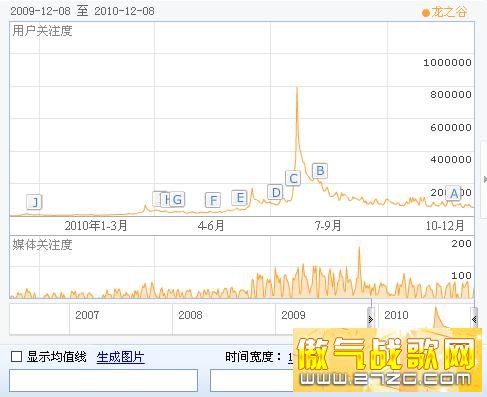This screenshot has width=487, height=397.
Task: Click event marker E on chart
Action: [x=239, y=198]
